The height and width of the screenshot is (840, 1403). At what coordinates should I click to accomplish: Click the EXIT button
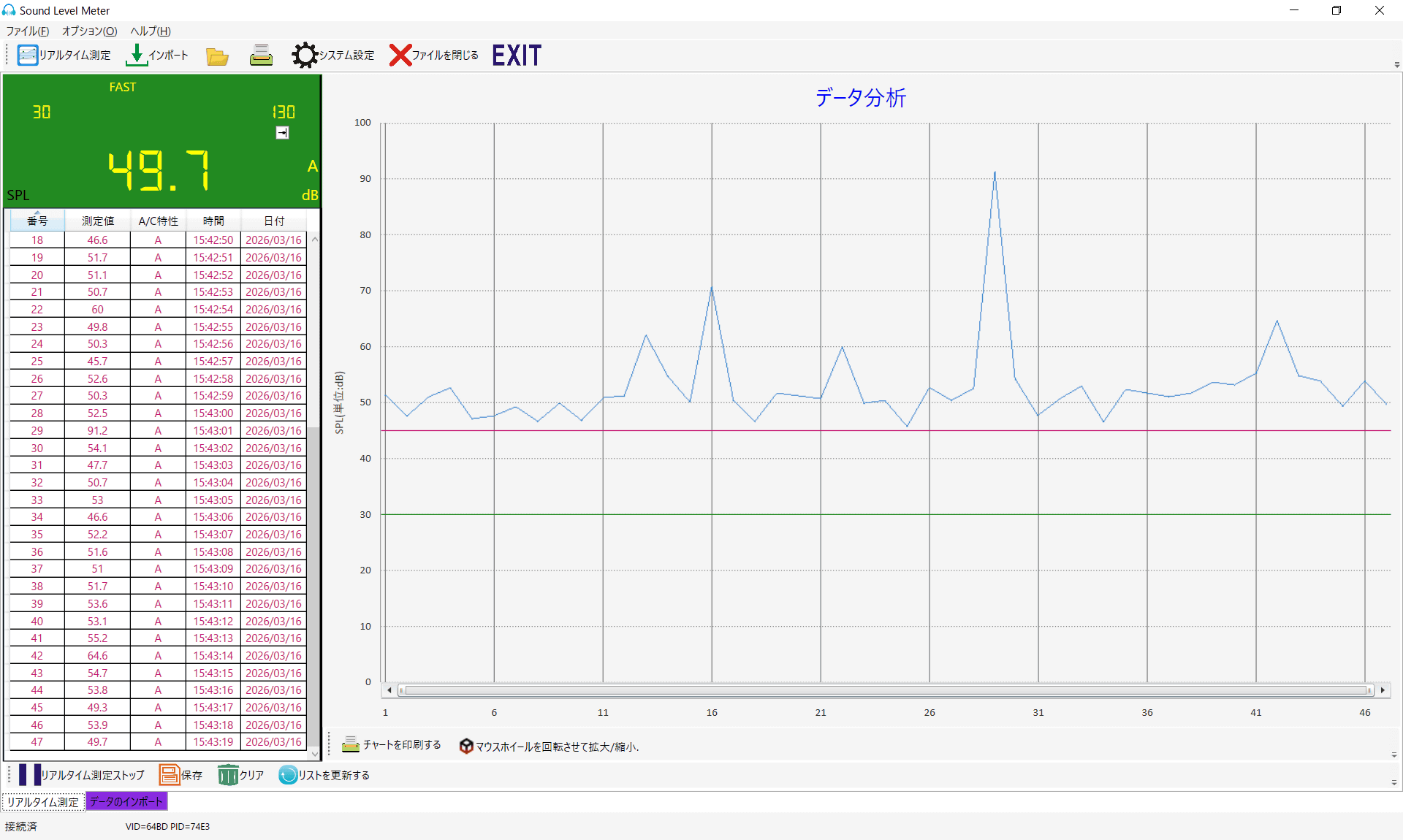[x=517, y=56]
